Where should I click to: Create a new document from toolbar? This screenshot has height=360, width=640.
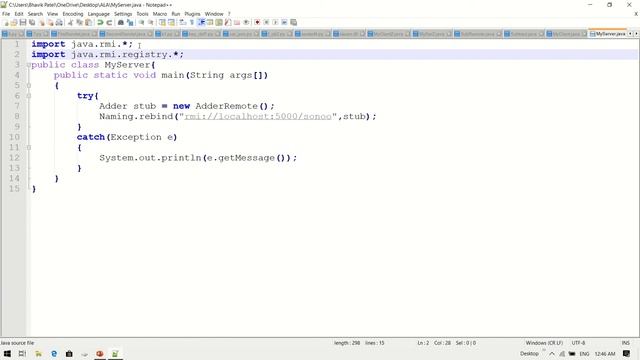point(6,22)
